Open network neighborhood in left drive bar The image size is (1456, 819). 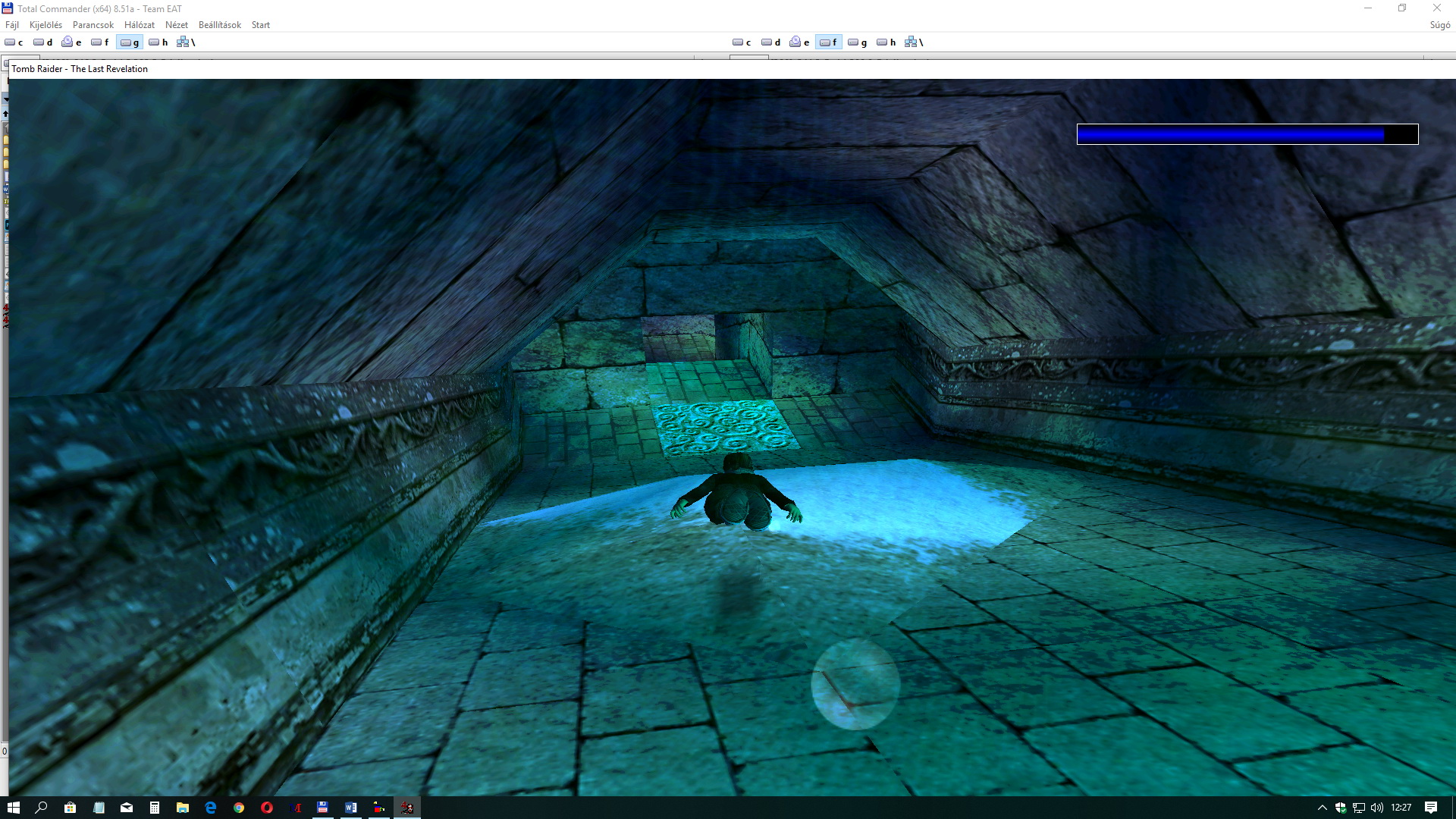click(186, 42)
